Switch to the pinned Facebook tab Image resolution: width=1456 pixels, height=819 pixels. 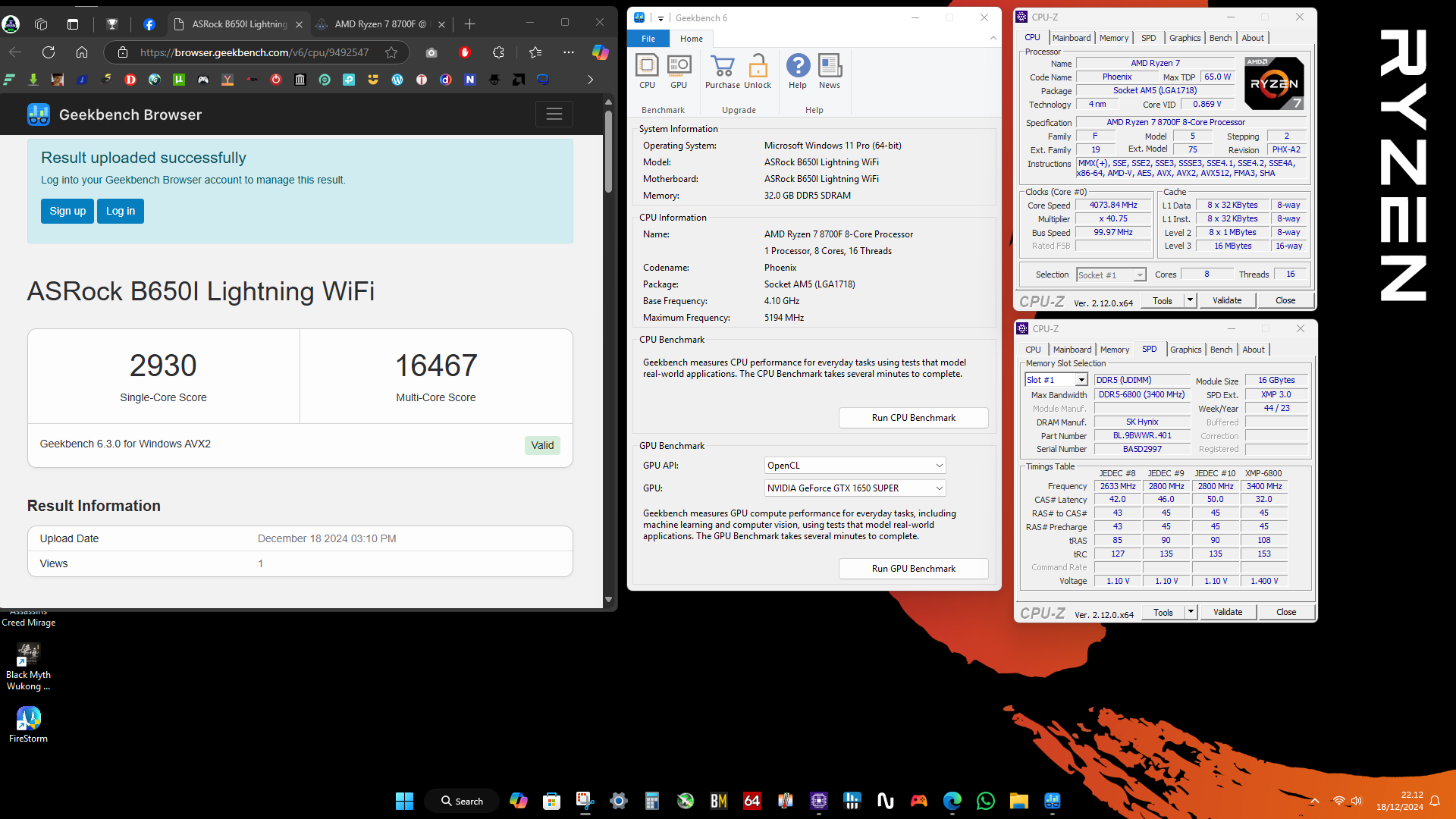(x=149, y=24)
